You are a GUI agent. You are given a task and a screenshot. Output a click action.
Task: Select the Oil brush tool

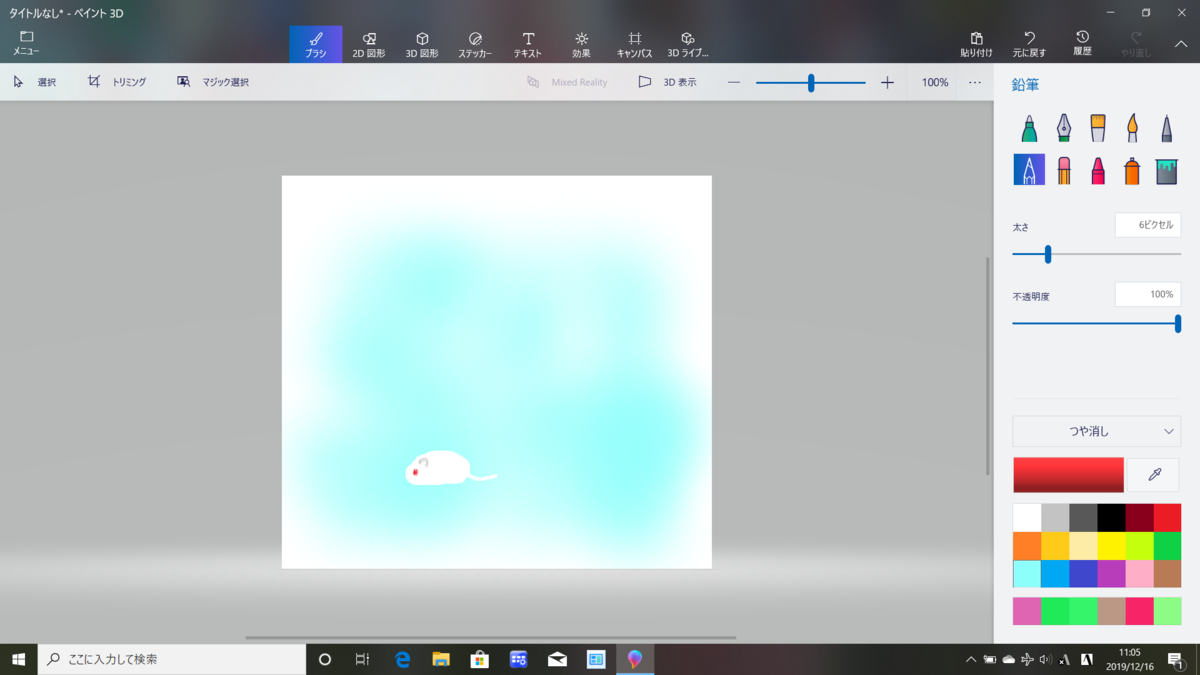[1097, 128]
